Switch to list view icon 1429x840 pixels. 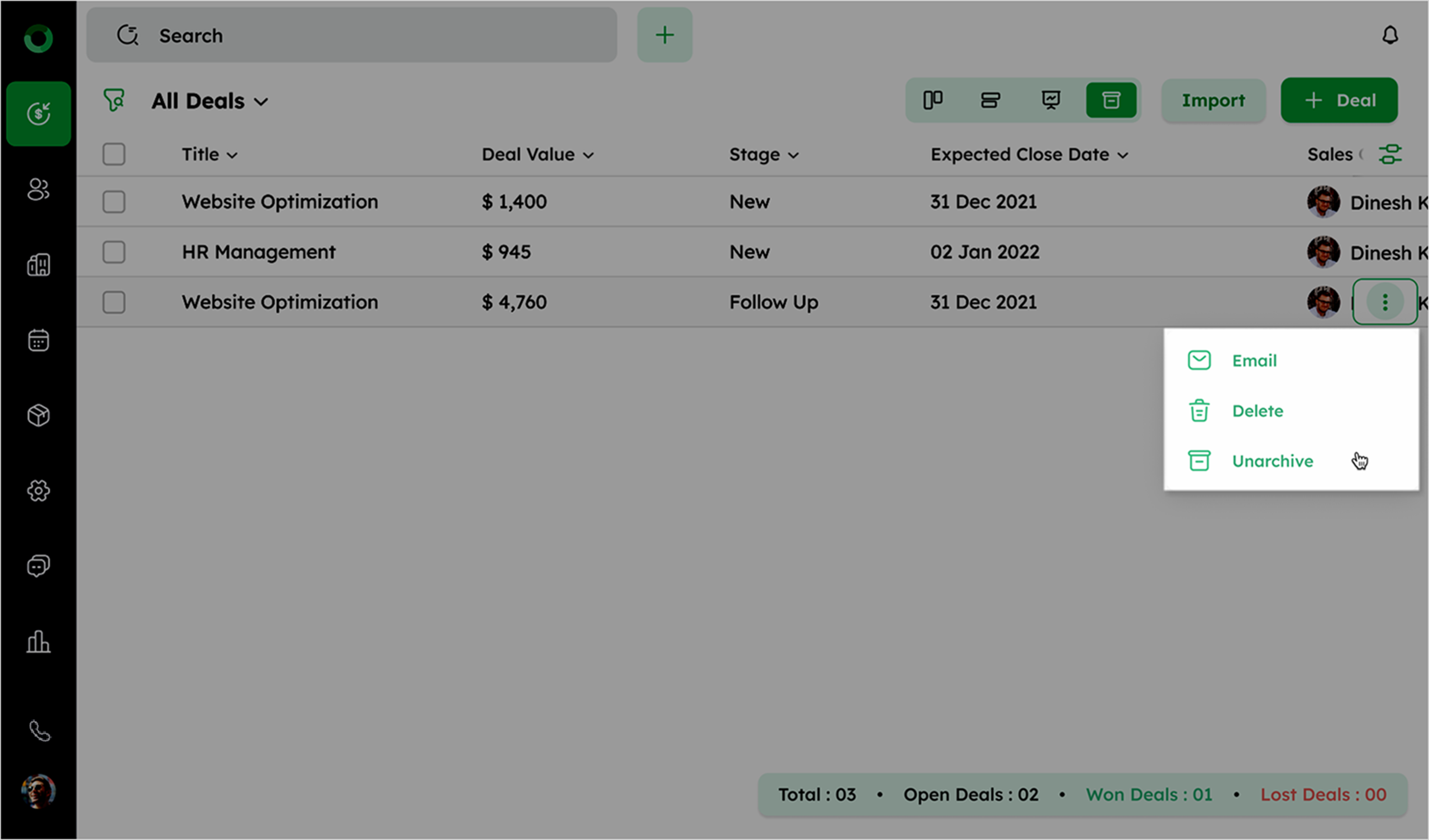[990, 100]
